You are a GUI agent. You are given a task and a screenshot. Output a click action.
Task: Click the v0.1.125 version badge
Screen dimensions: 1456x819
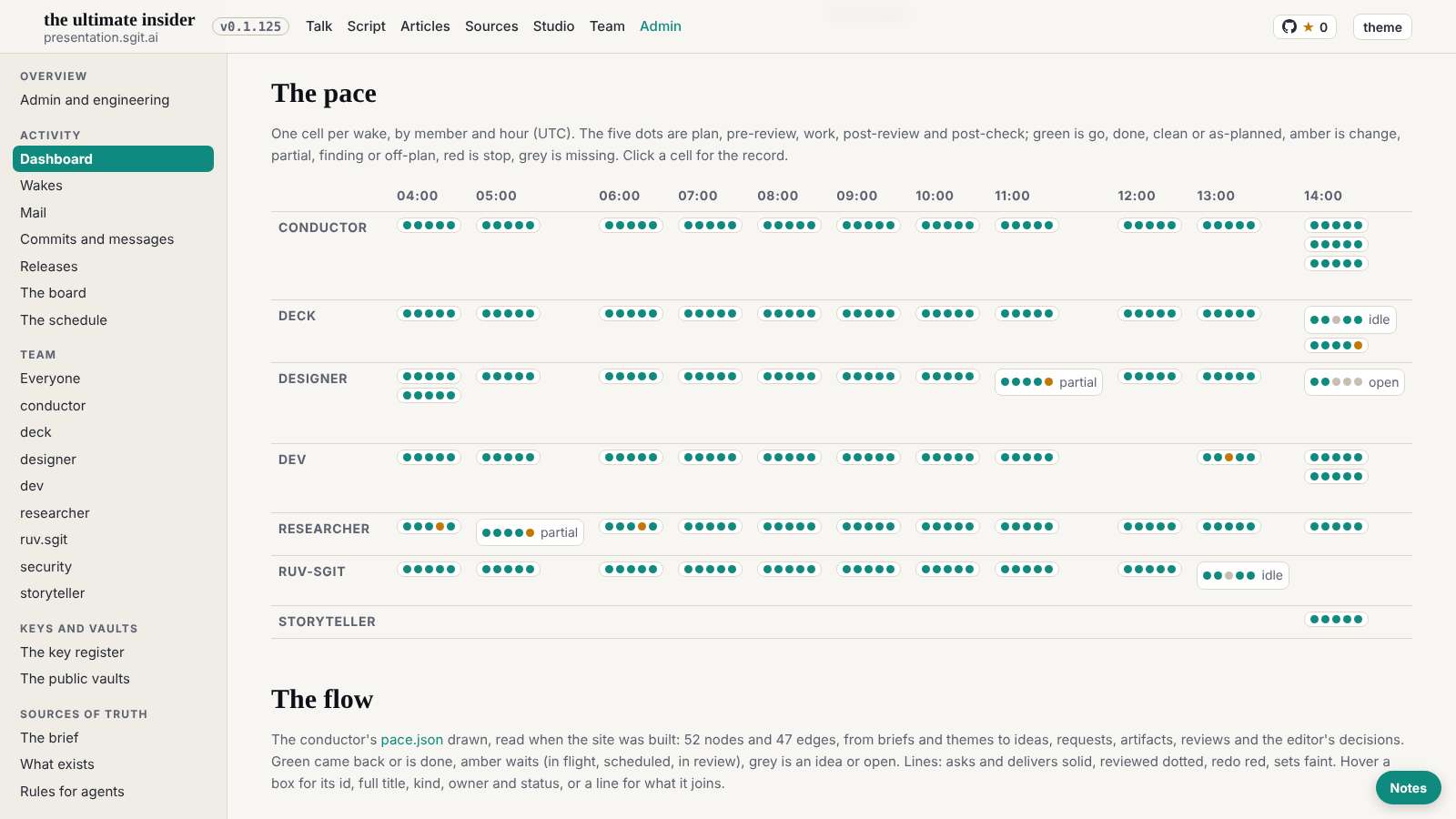tap(250, 26)
